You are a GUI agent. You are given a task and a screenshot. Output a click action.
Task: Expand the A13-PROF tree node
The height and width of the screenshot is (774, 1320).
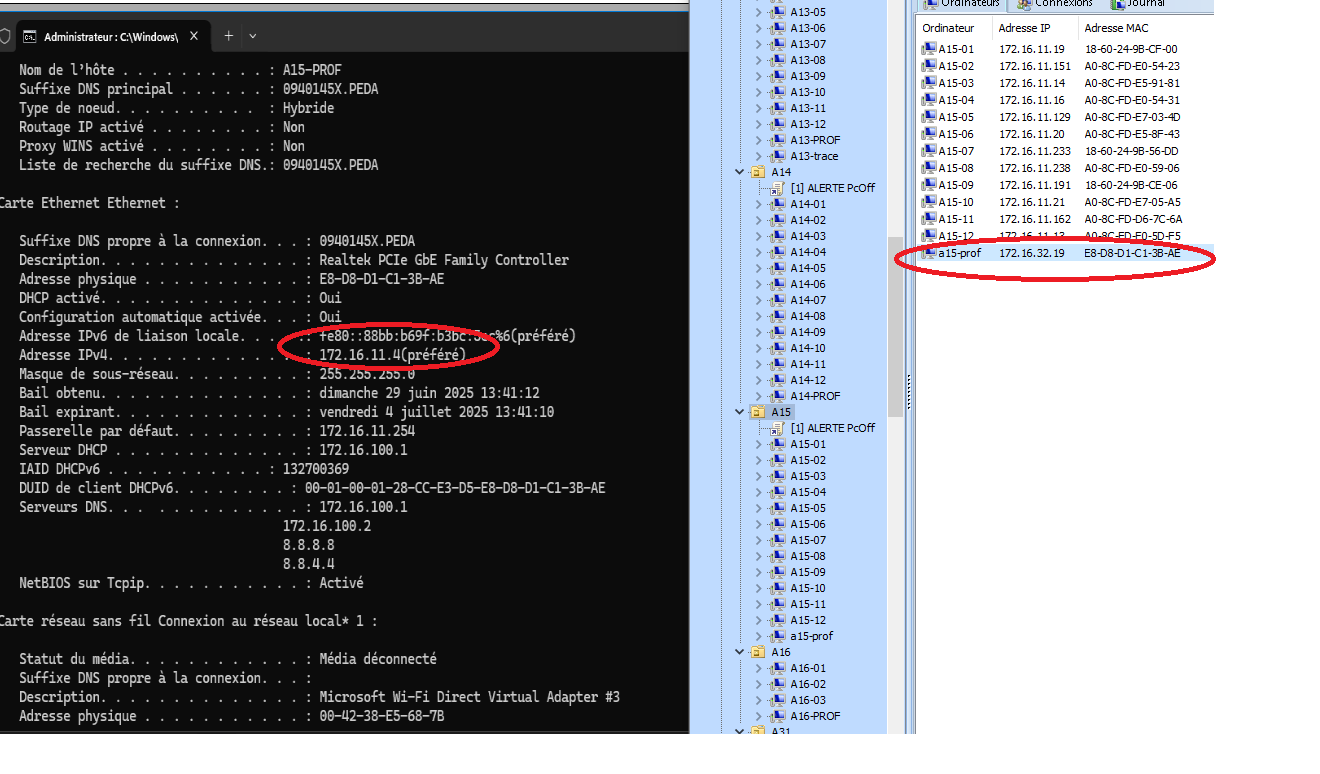point(759,140)
